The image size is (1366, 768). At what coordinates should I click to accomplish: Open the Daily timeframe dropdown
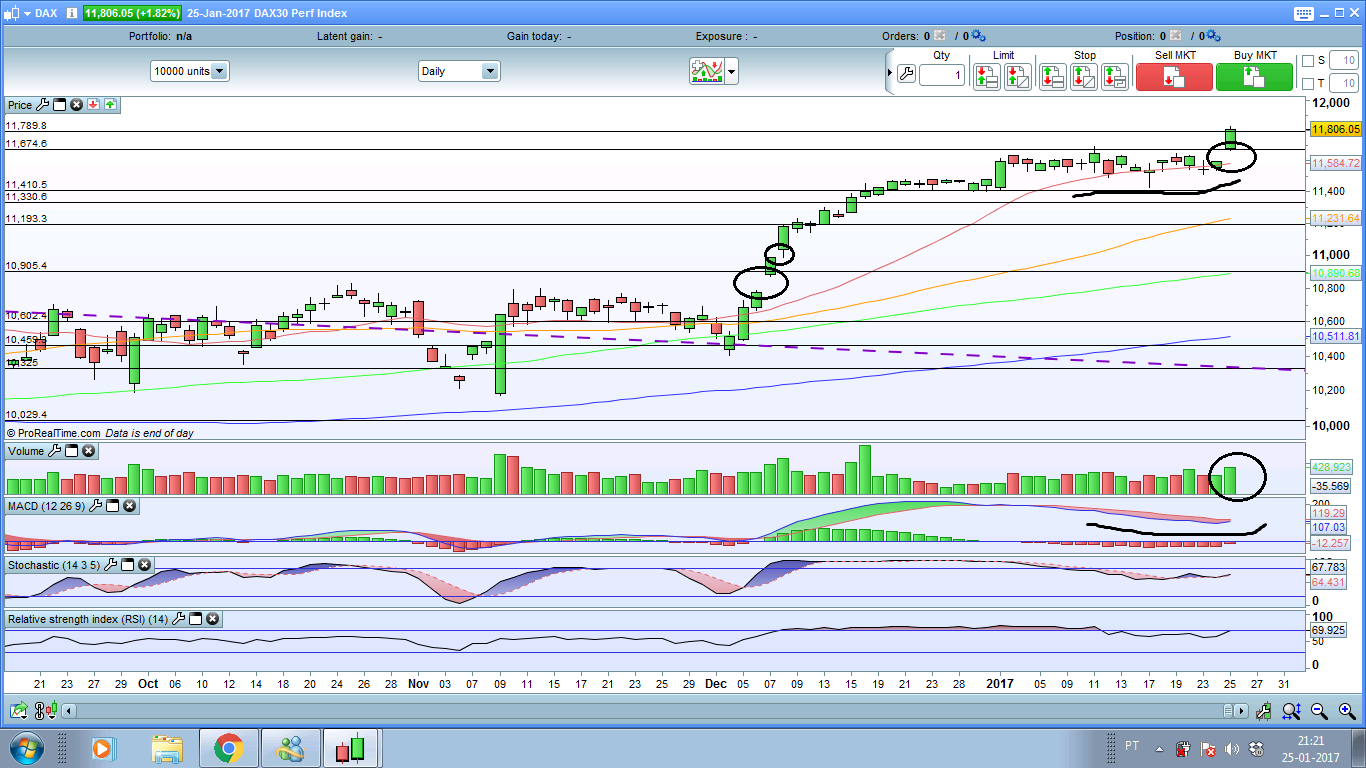pos(489,71)
